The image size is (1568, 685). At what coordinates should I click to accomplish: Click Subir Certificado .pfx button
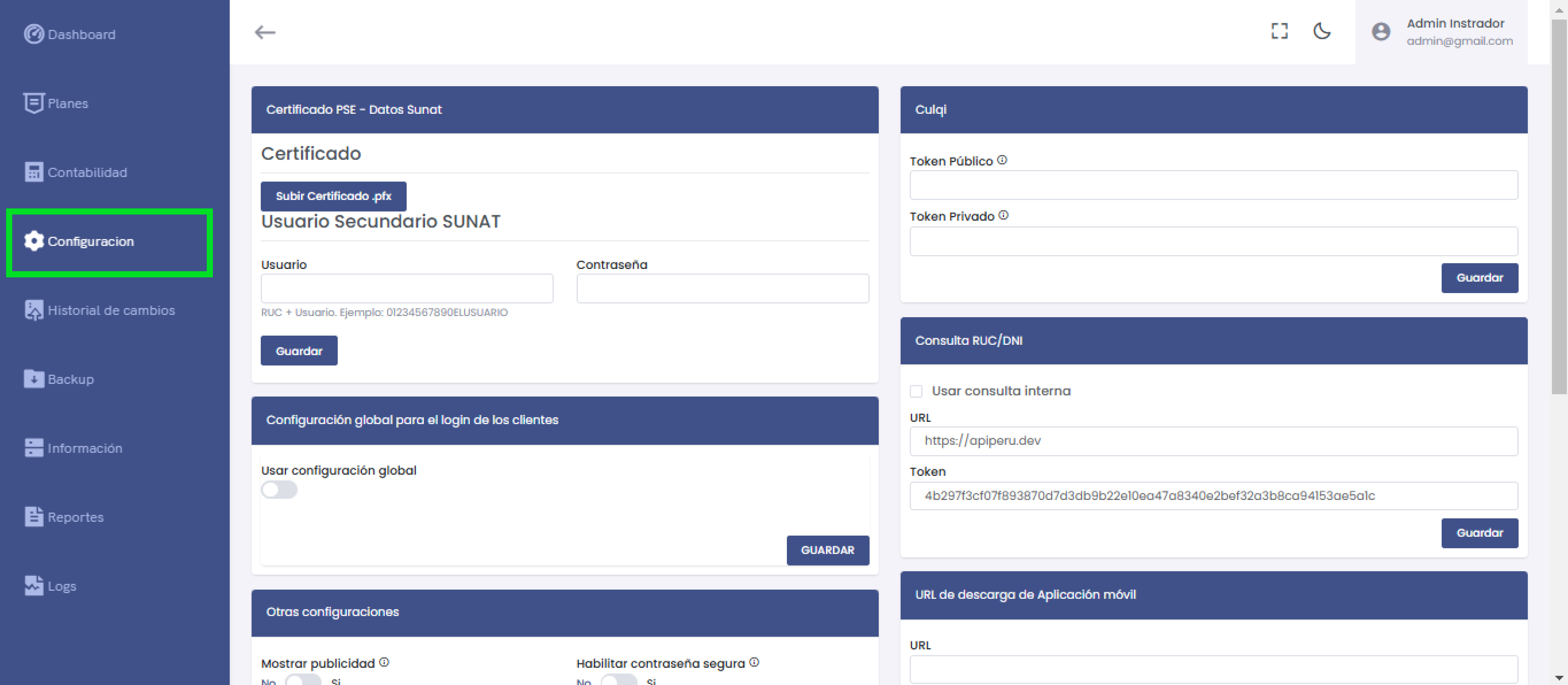333,196
